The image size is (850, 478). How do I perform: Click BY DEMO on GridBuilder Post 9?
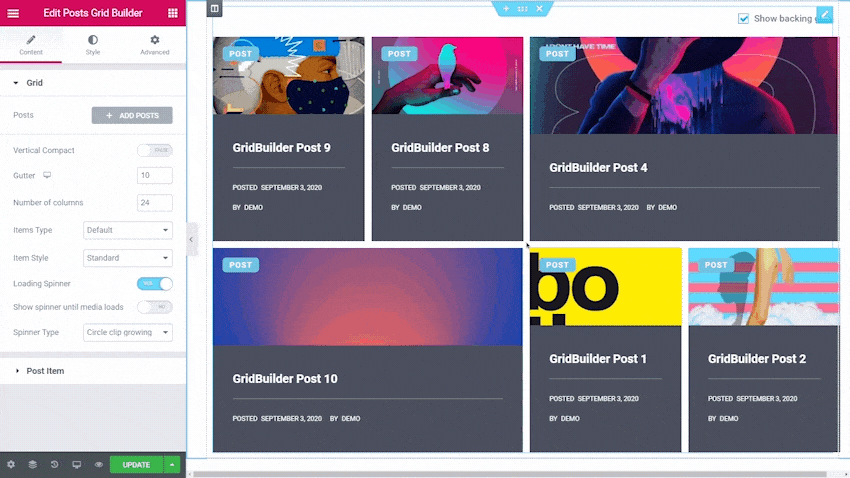248,207
